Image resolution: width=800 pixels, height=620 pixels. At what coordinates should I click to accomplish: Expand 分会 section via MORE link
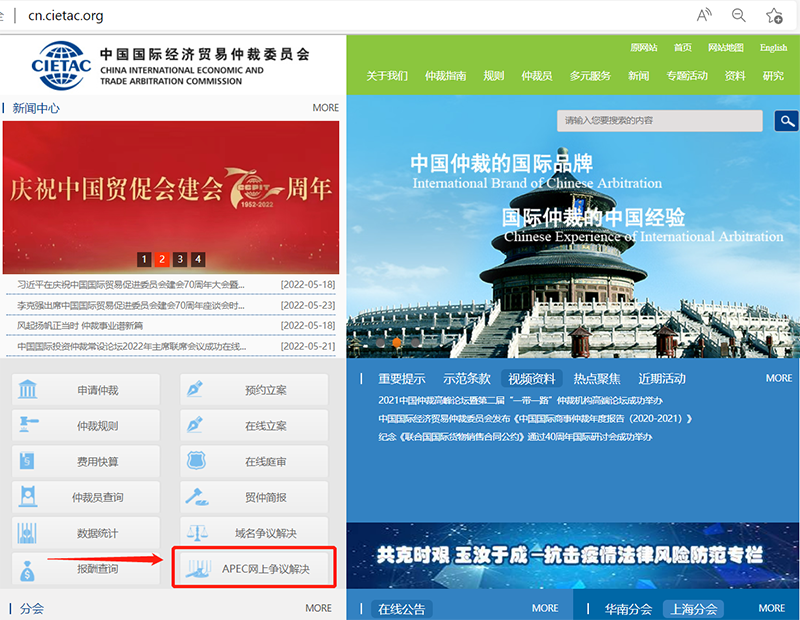click(318, 607)
